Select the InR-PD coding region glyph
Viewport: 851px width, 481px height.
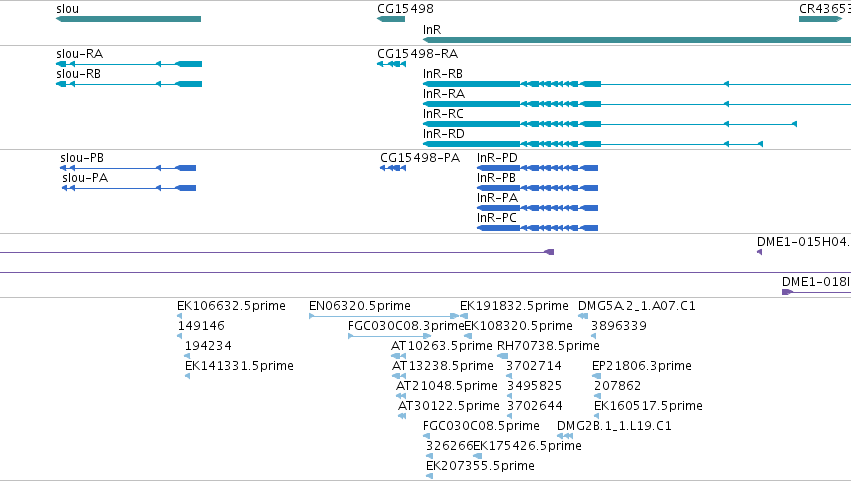pos(537,168)
